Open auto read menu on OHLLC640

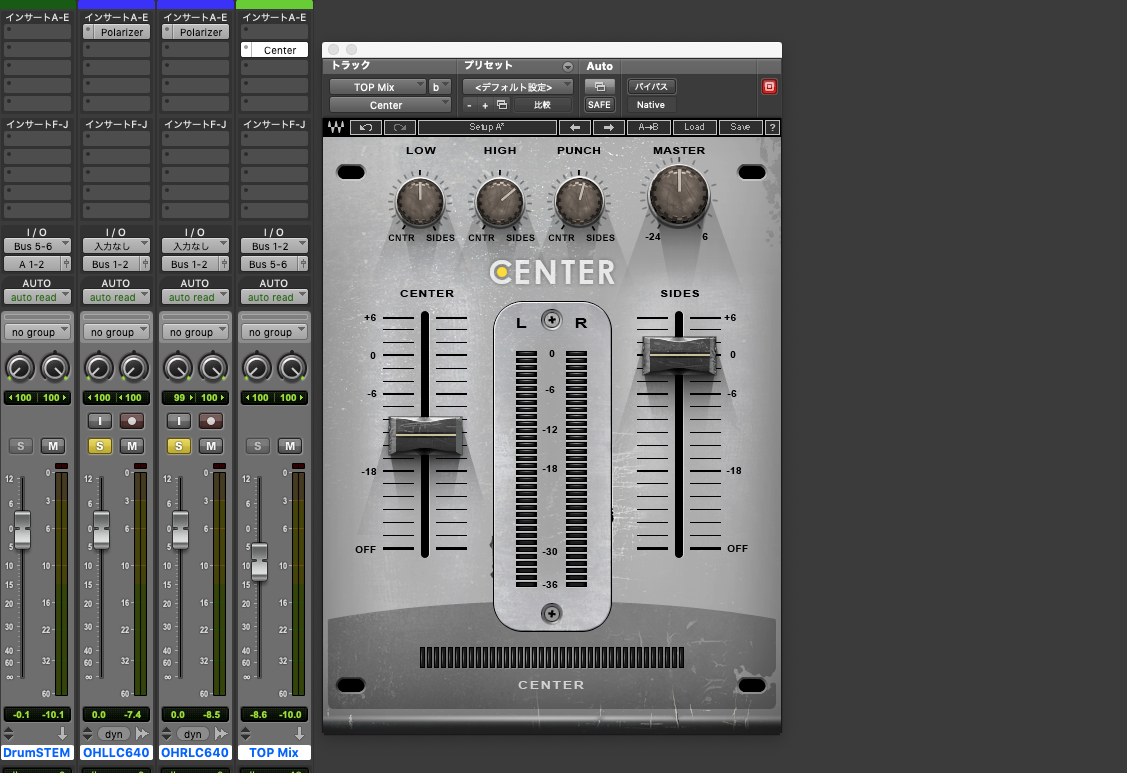[x=116, y=297]
